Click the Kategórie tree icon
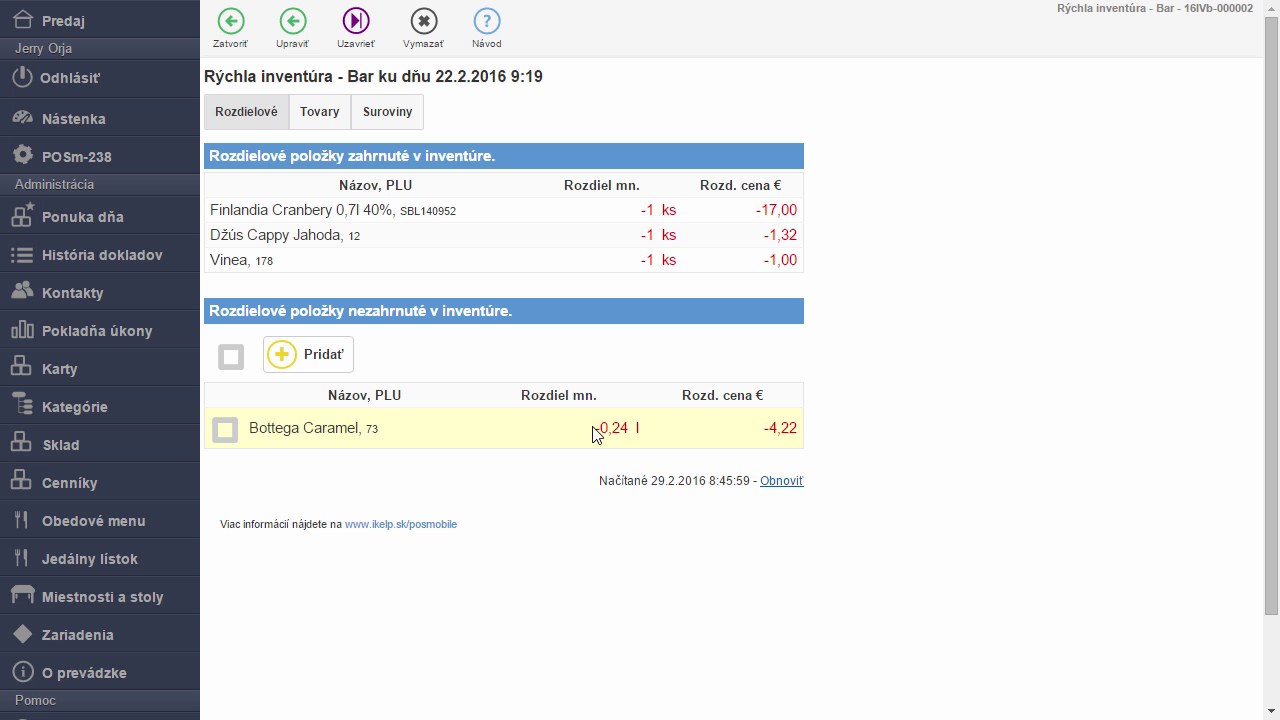Viewport: 1280px width, 720px height. (x=22, y=405)
